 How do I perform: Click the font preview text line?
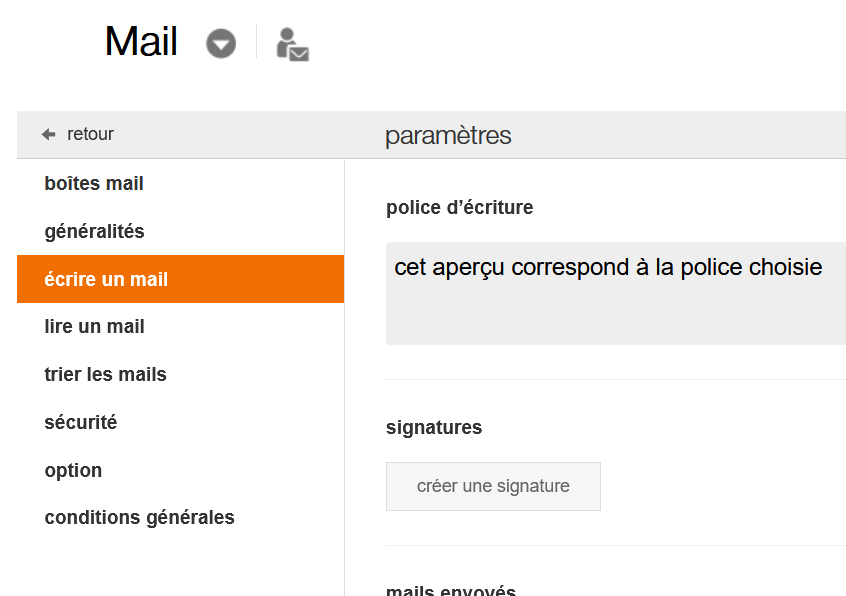click(x=608, y=267)
